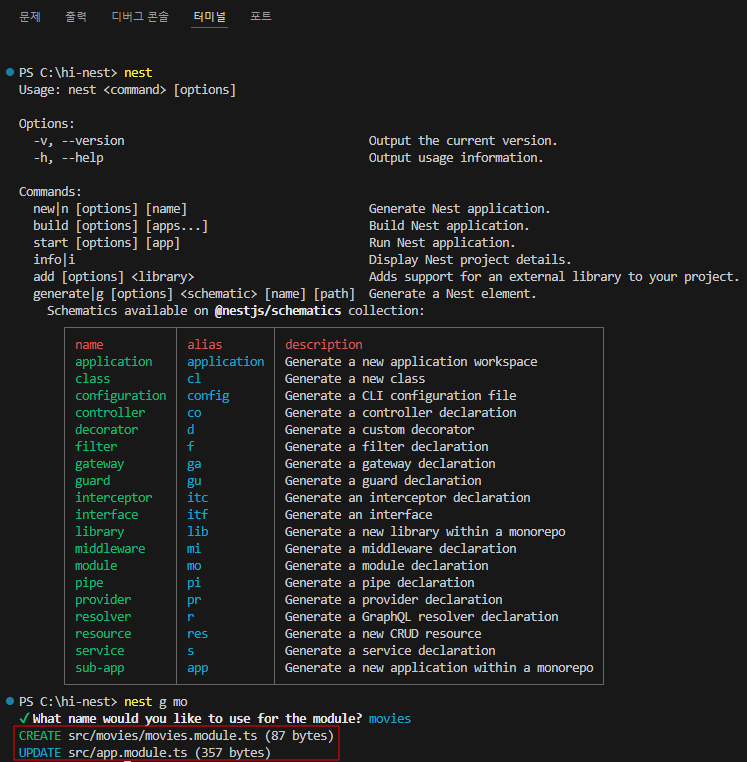Click the '-h, --help' option text

click(68, 158)
